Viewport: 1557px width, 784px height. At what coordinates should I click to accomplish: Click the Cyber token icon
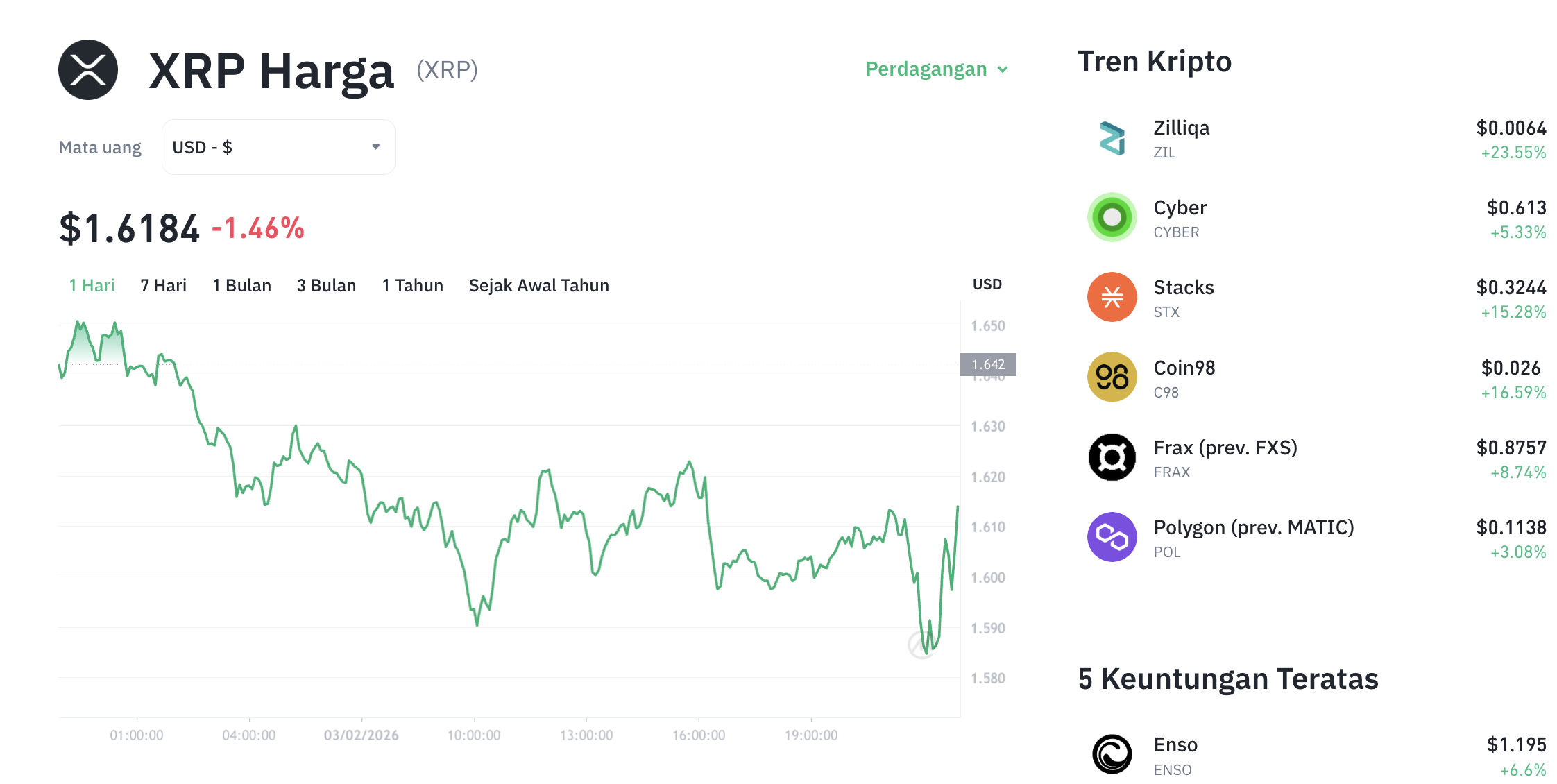[x=1112, y=217]
